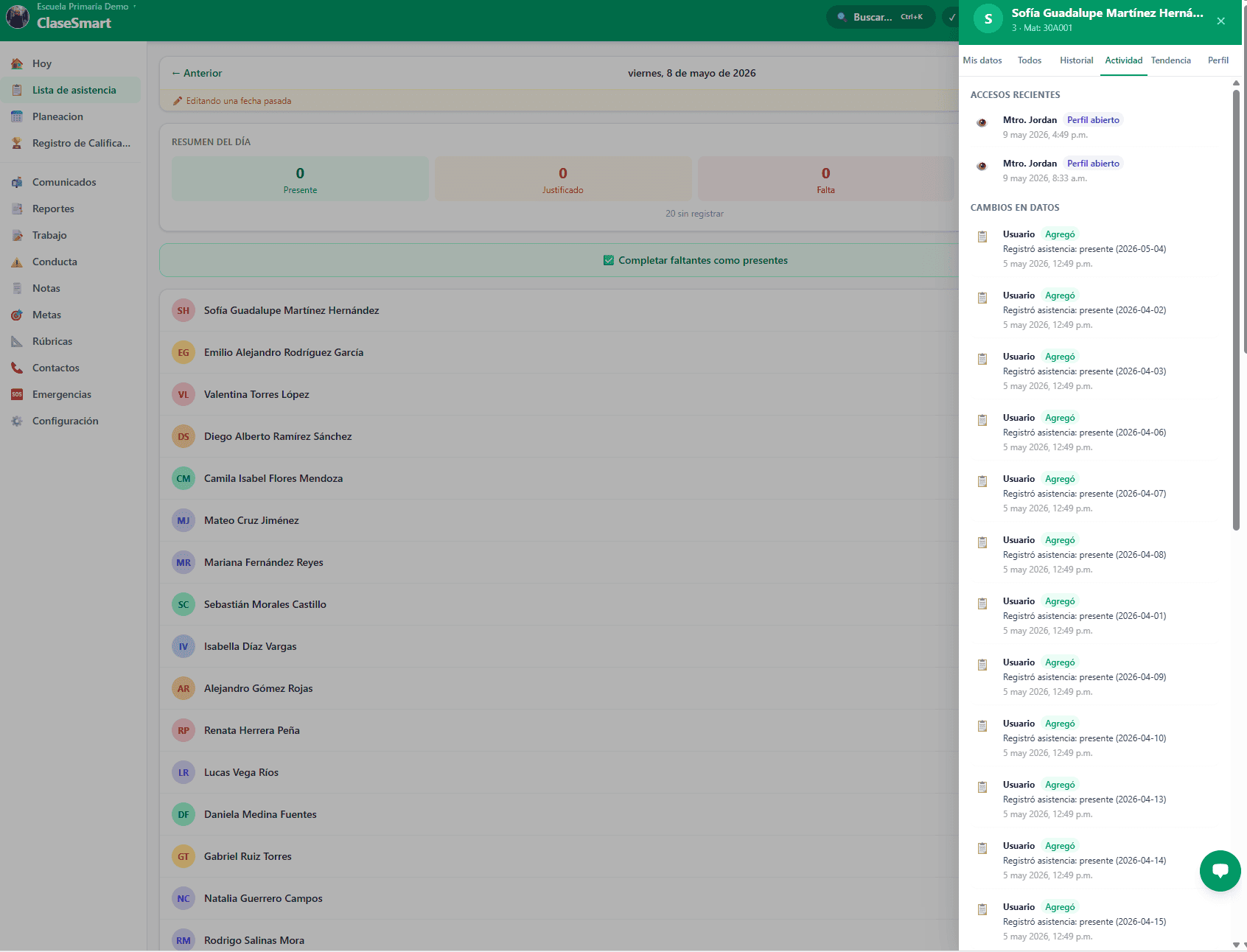Close the student detail panel
1247x952 pixels.
coord(1221,21)
